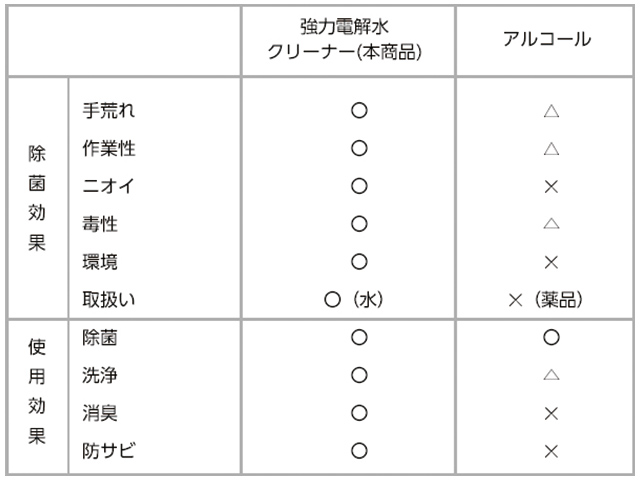Click the アルコール circle in the 除菌 row
Screen dimensions: 640x480
(x=550, y=337)
